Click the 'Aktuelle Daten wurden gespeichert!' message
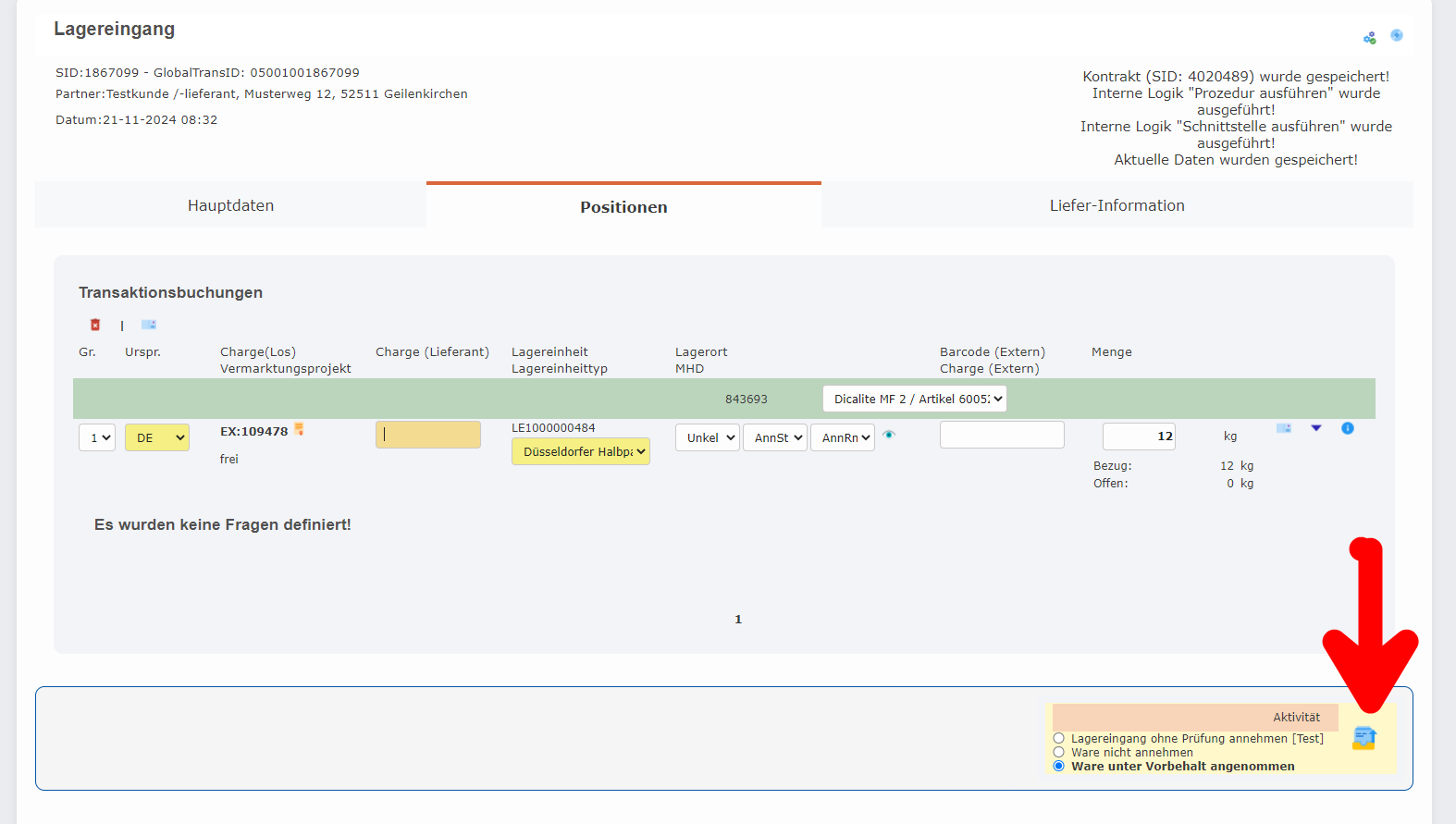 tap(1236, 160)
